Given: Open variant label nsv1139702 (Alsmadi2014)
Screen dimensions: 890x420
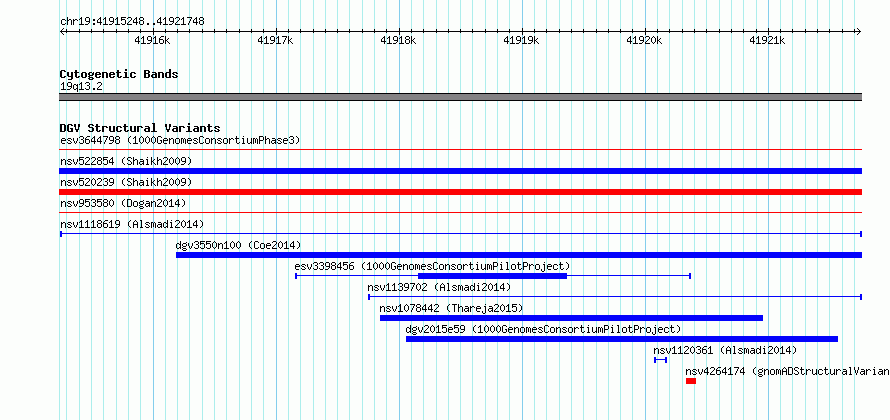Looking at the screenshot, I should point(439,287).
